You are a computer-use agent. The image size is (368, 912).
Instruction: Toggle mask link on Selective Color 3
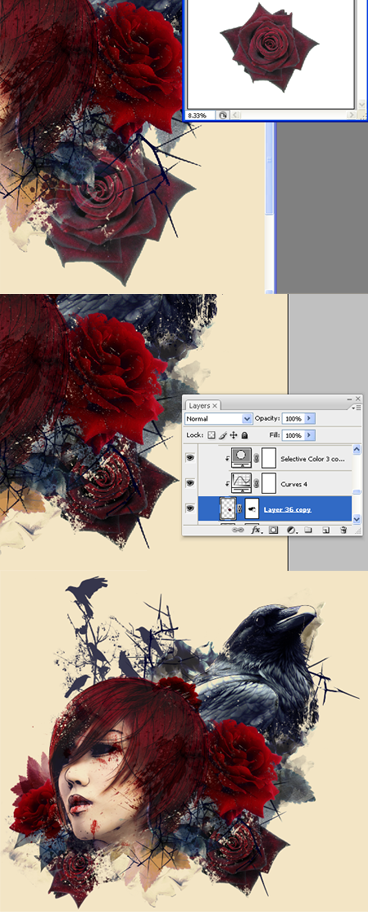tap(256, 458)
